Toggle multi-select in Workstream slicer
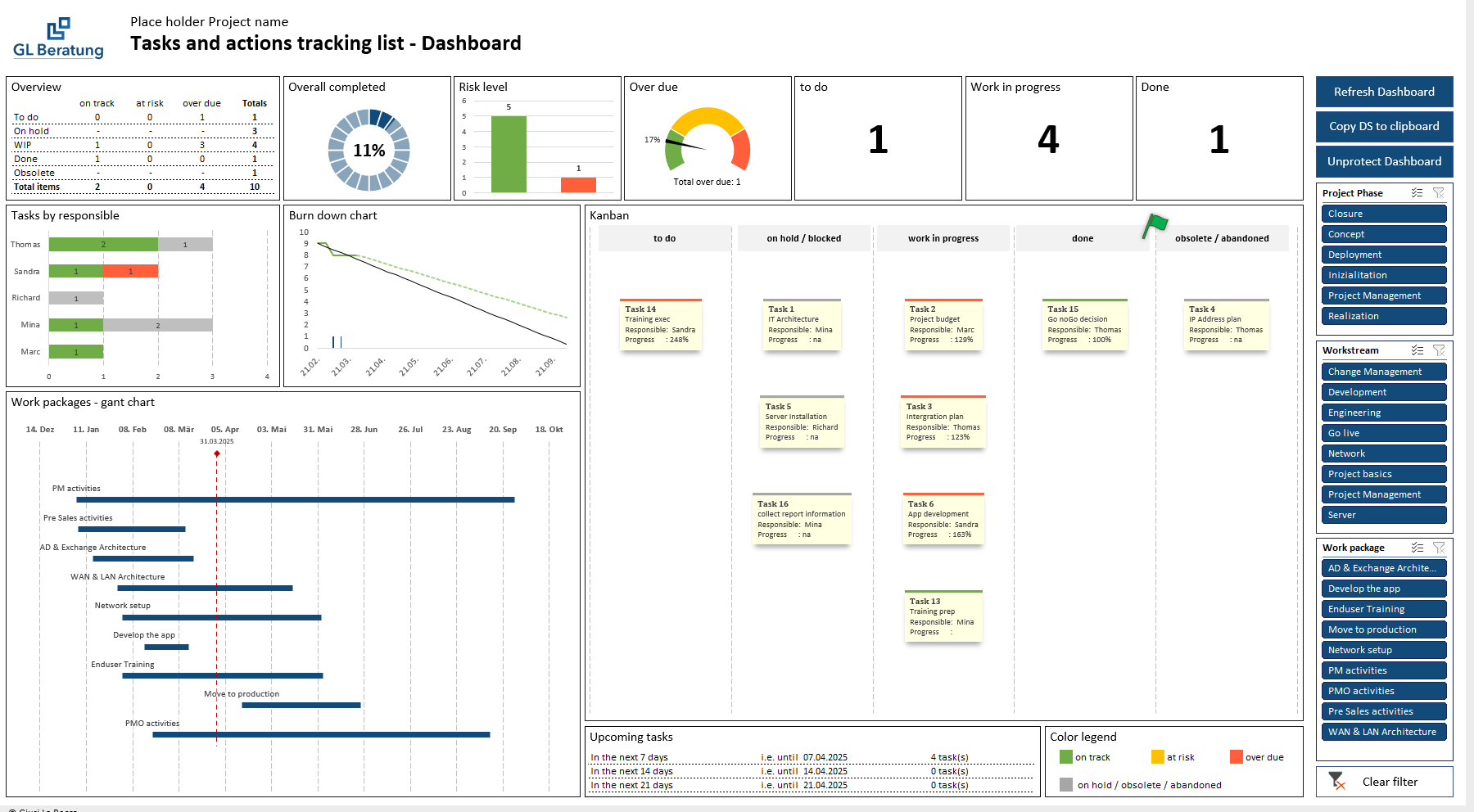Screen dimensions: 1474x812 tap(1417, 350)
